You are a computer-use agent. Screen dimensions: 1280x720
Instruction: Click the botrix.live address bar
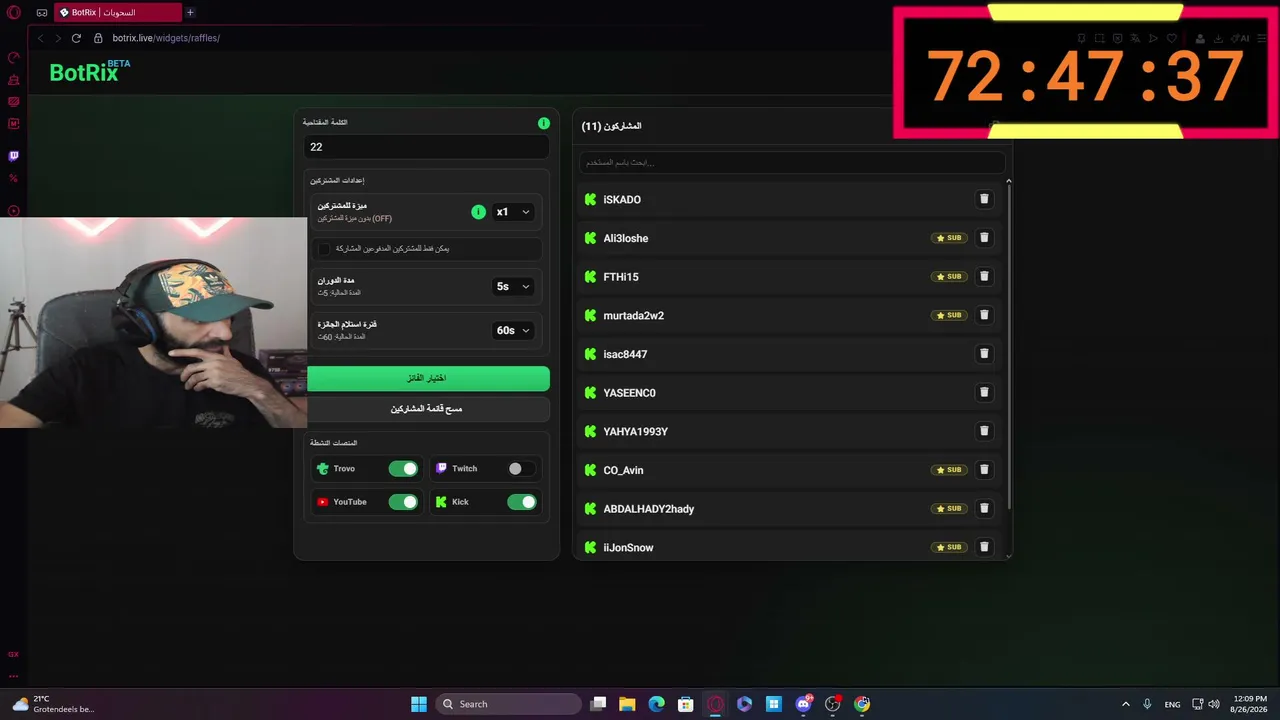pos(166,38)
